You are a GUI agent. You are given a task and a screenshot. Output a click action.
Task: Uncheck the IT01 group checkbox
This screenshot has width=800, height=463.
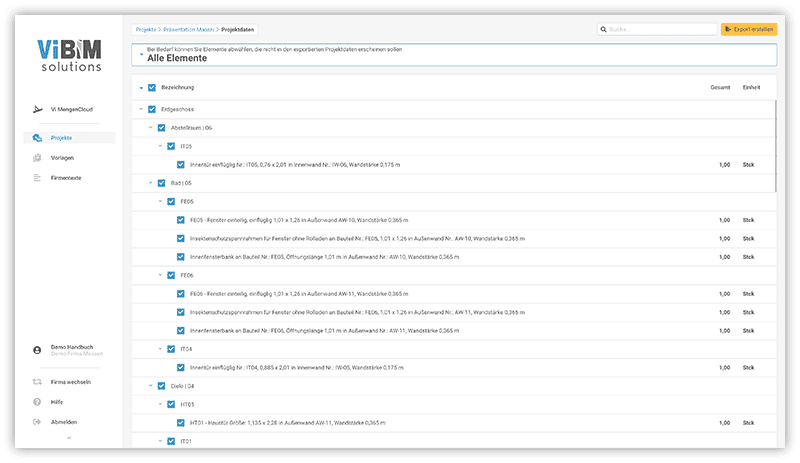pos(171,441)
